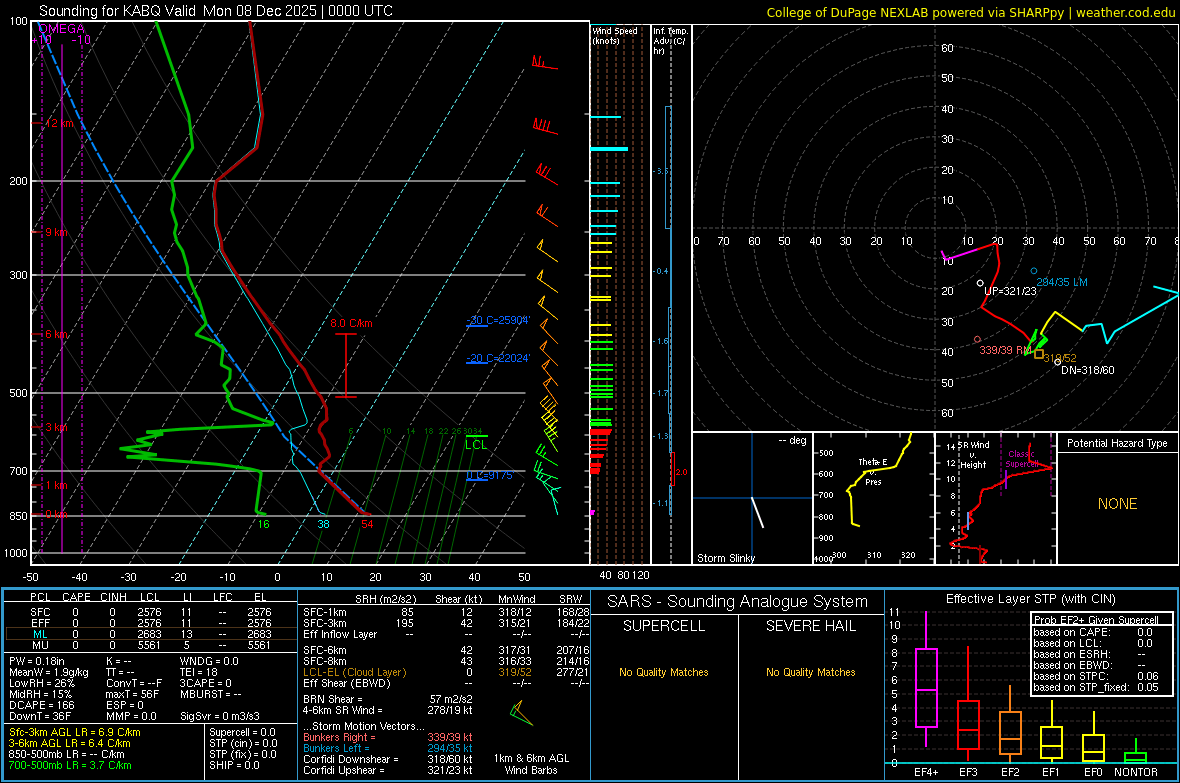Click No Quality Matches under SEVERE HAIL

[810, 672]
